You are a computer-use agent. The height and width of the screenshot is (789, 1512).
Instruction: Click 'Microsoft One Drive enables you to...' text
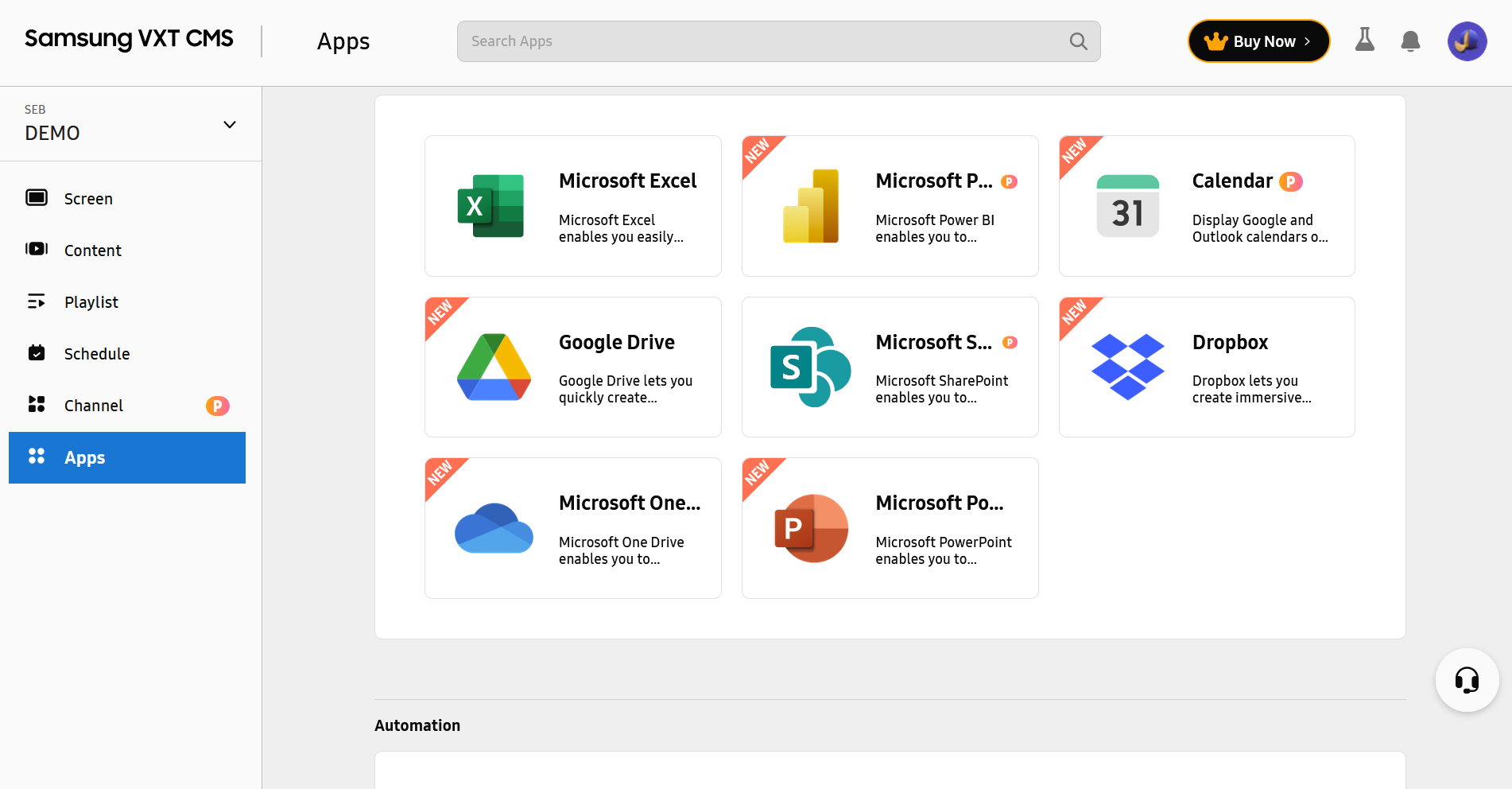click(622, 550)
